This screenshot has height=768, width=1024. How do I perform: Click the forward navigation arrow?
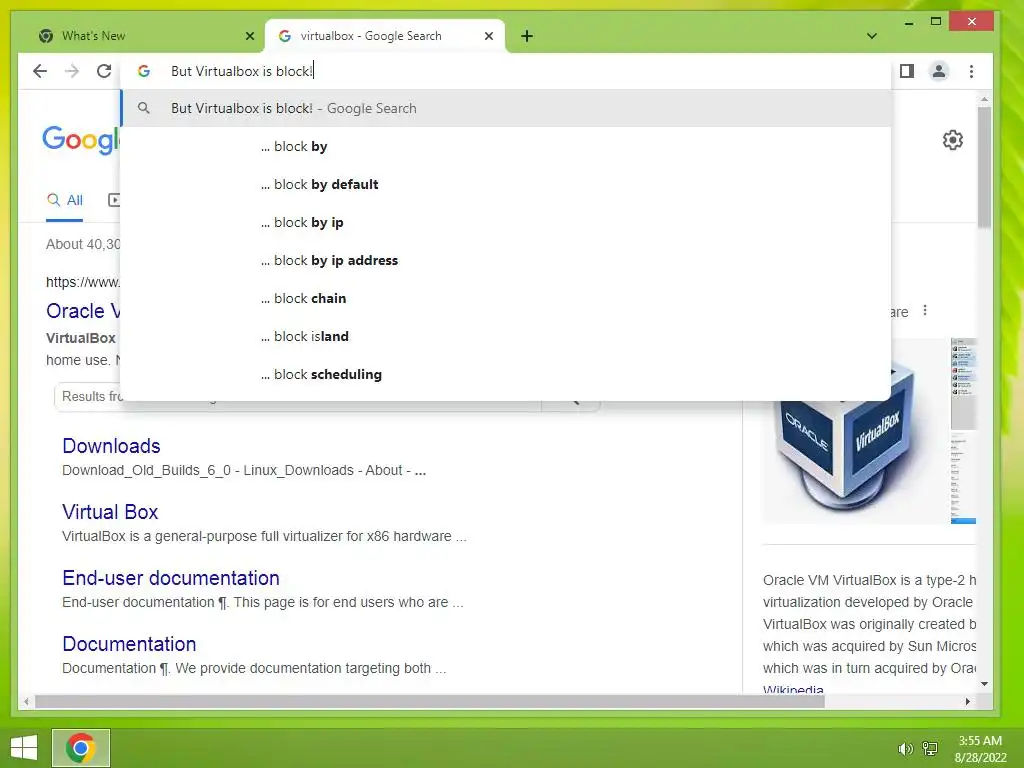click(72, 71)
